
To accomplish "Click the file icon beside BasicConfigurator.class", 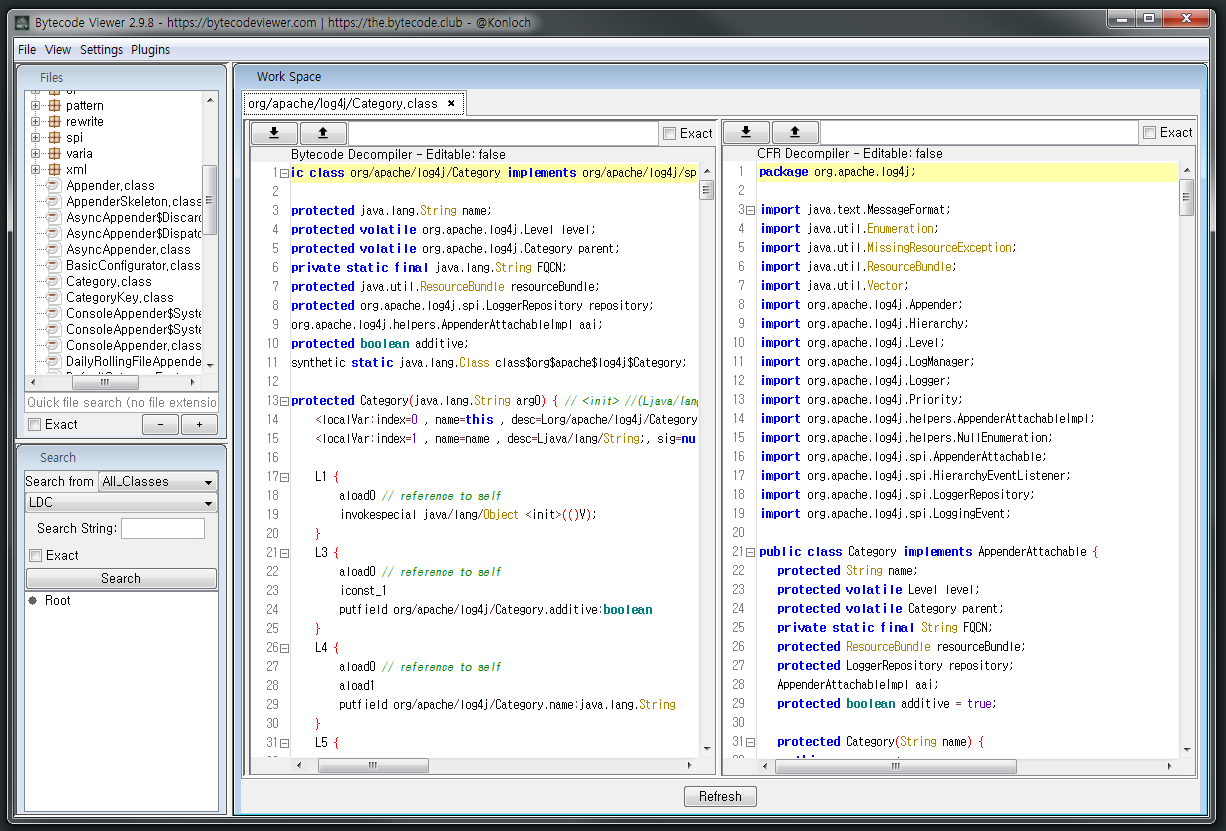I will tap(54, 265).
